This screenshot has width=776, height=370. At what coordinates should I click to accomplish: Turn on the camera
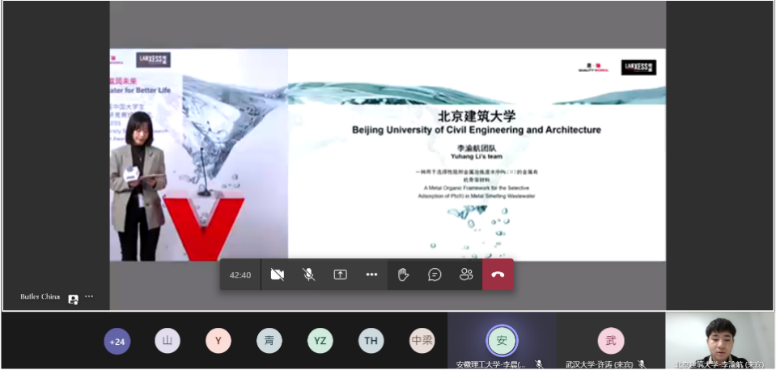[x=277, y=275]
